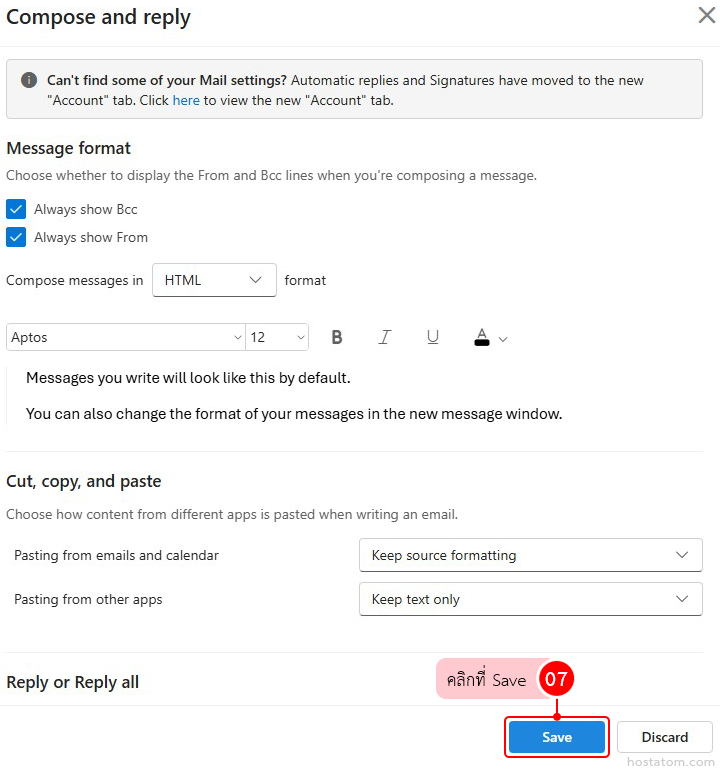Click the 'Pasting from emails and calendar' label
The width and height of the screenshot is (720, 771).
(x=117, y=555)
